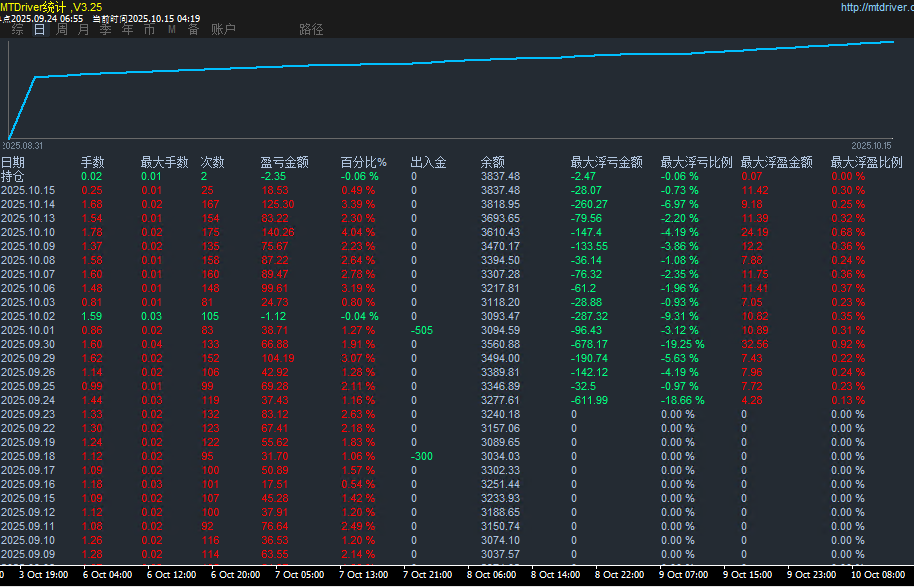Click the 3818.95 balance value

[x=500, y=204]
